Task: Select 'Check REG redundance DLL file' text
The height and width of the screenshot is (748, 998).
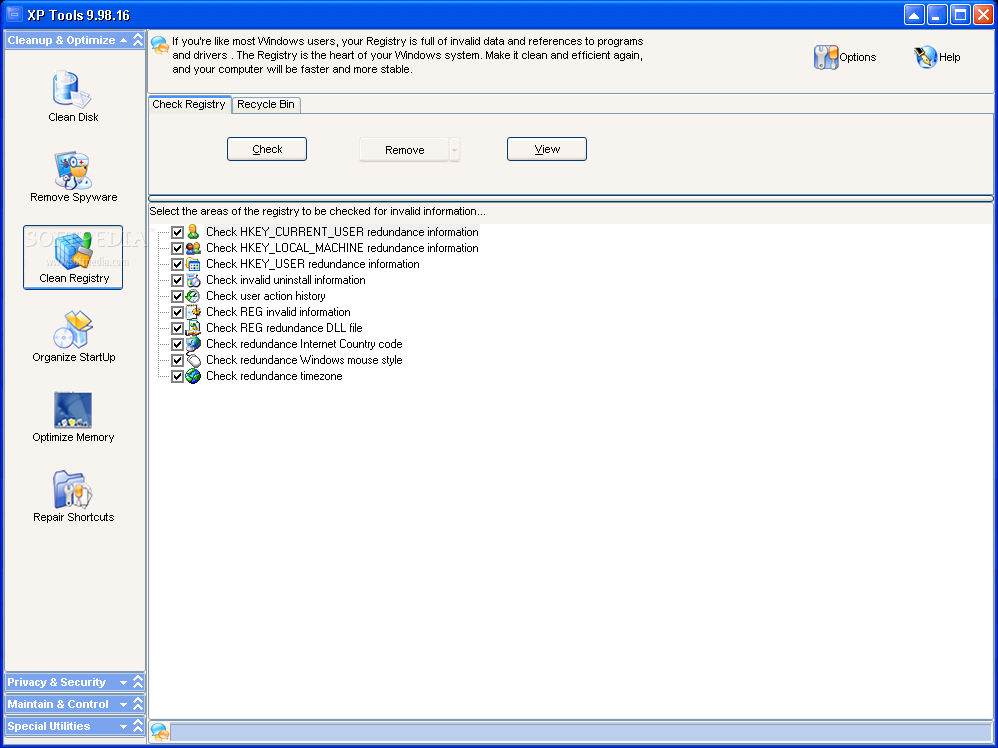Action: click(x=284, y=328)
